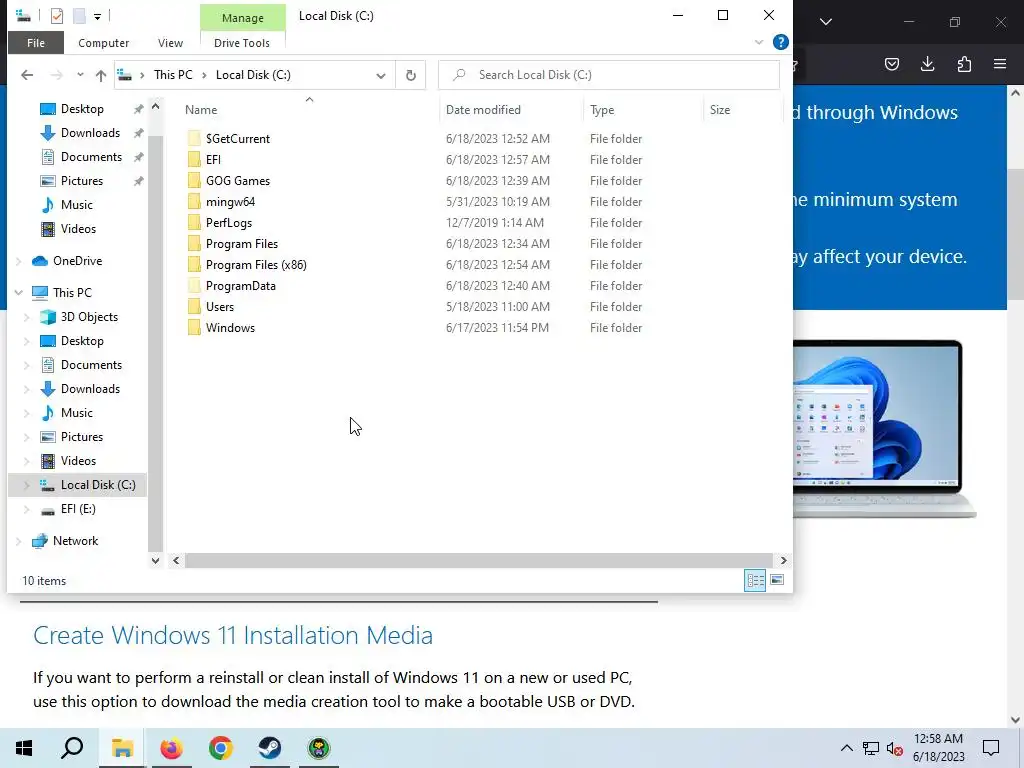
Task: Open the Firefox application menu
Action: tap(1000, 64)
